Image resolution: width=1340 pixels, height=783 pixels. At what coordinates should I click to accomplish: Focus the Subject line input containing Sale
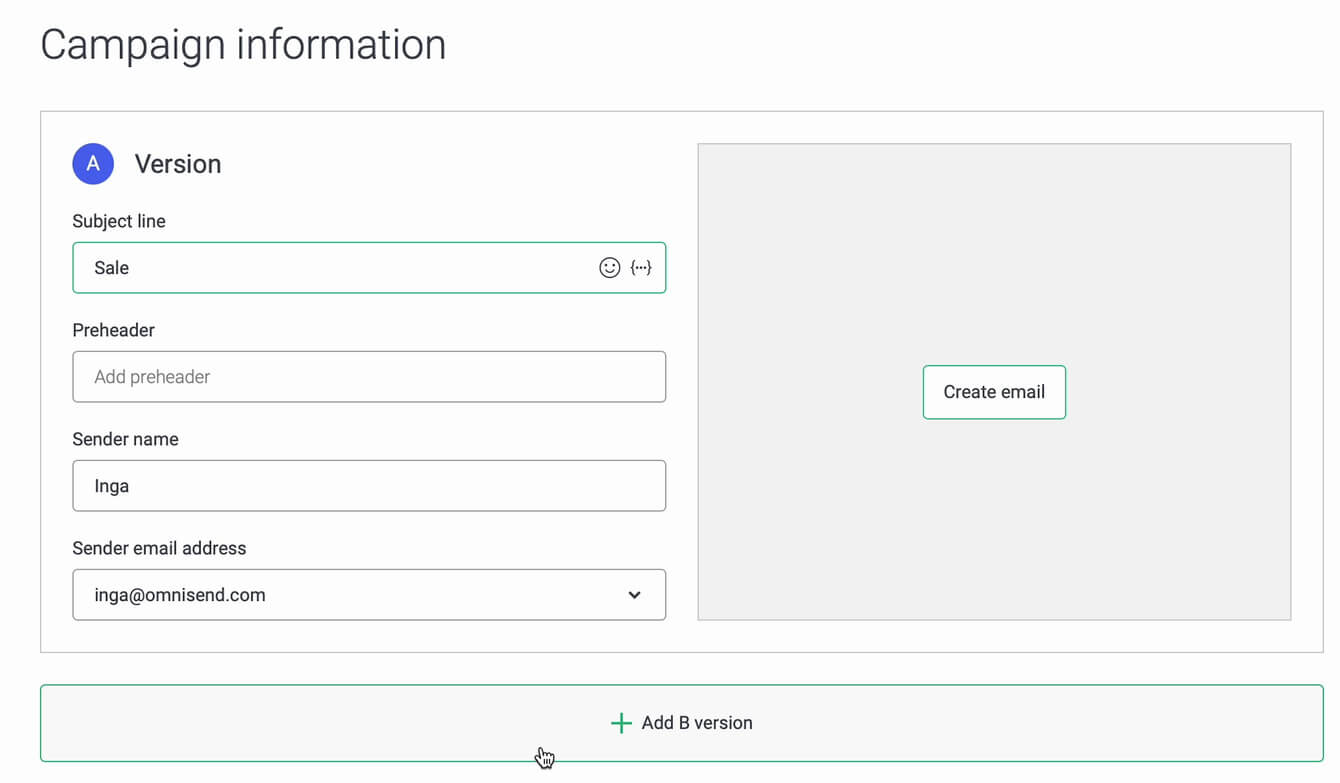(369, 268)
